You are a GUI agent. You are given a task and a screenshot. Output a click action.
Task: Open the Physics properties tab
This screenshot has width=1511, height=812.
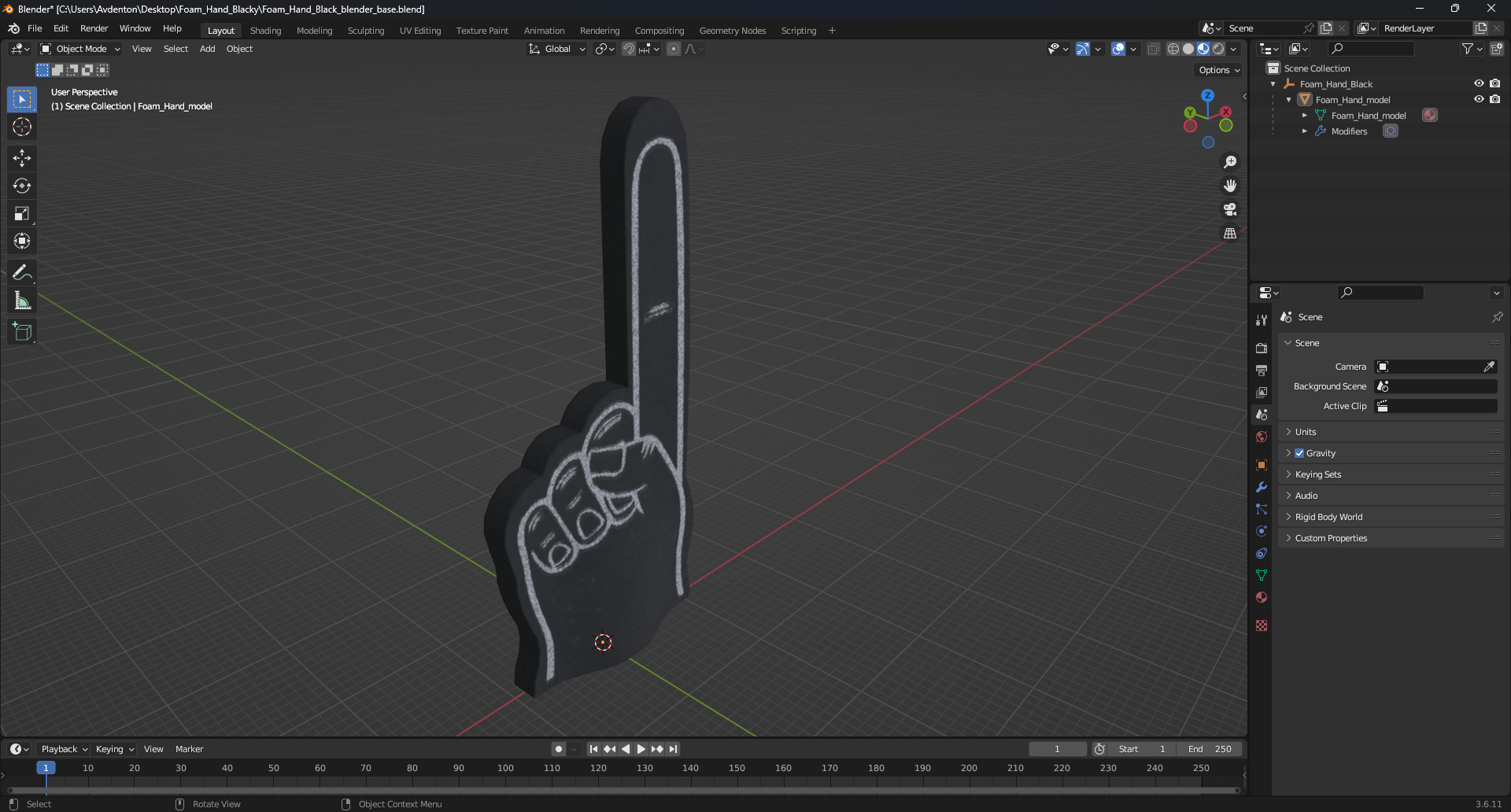click(x=1262, y=531)
